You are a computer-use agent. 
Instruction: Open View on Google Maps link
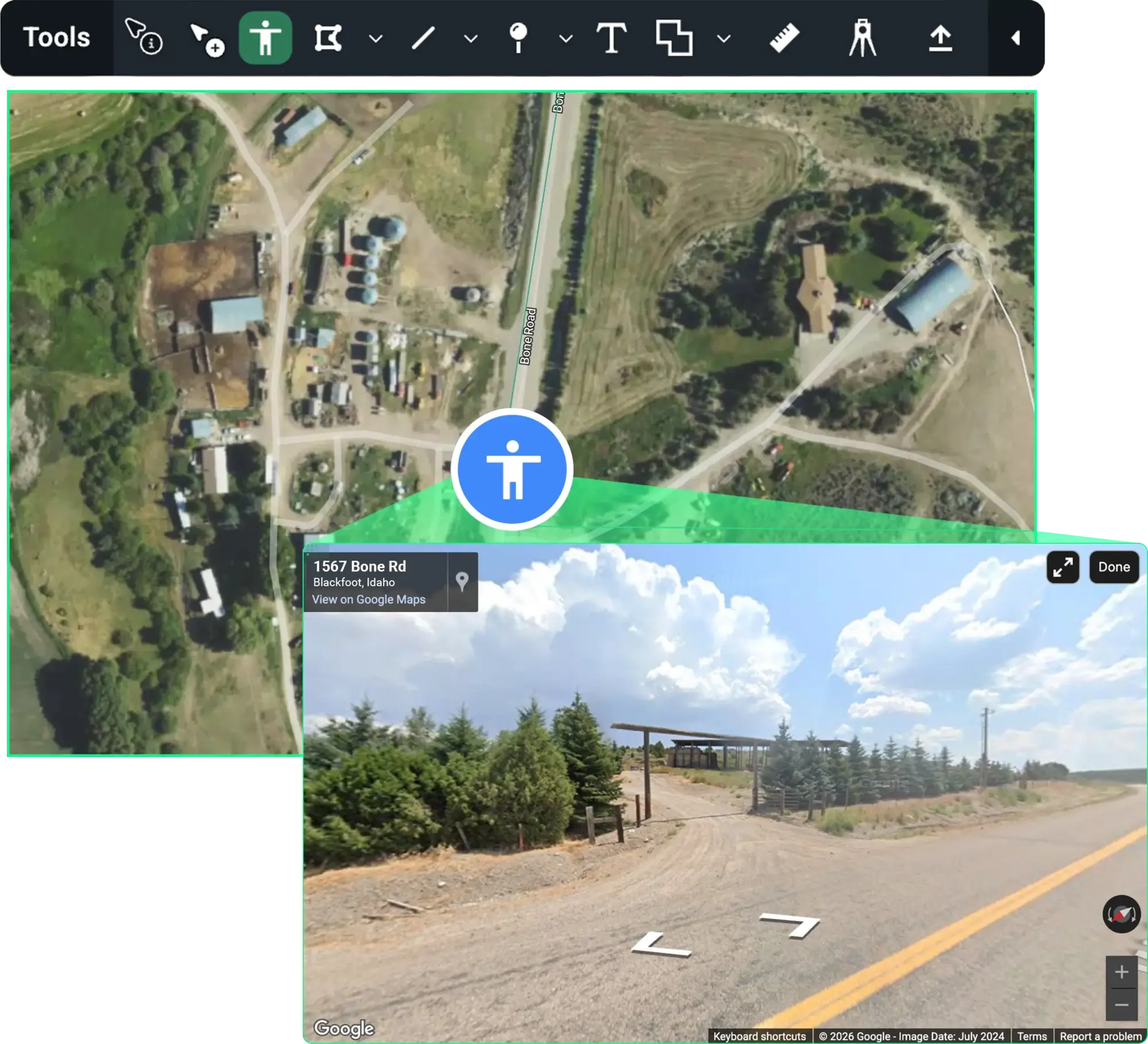tap(369, 599)
